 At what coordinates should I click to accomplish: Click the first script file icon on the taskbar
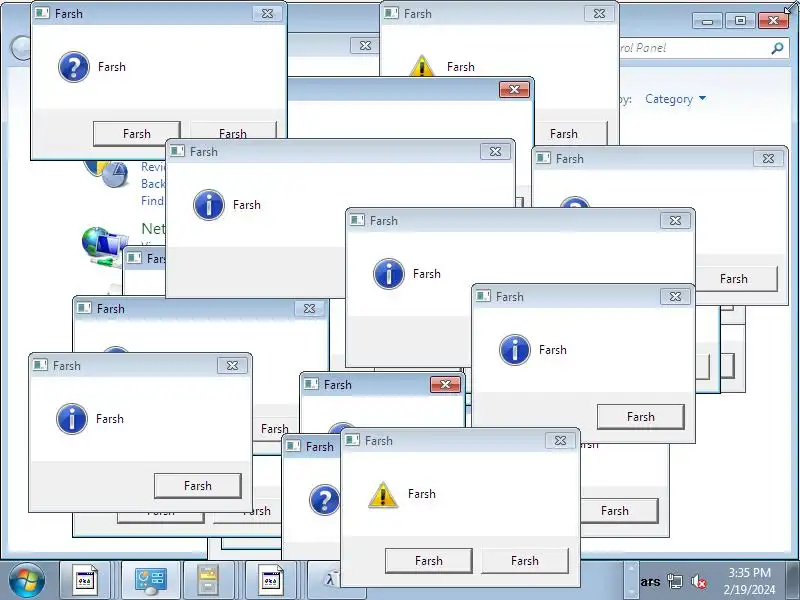tap(85, 580)
